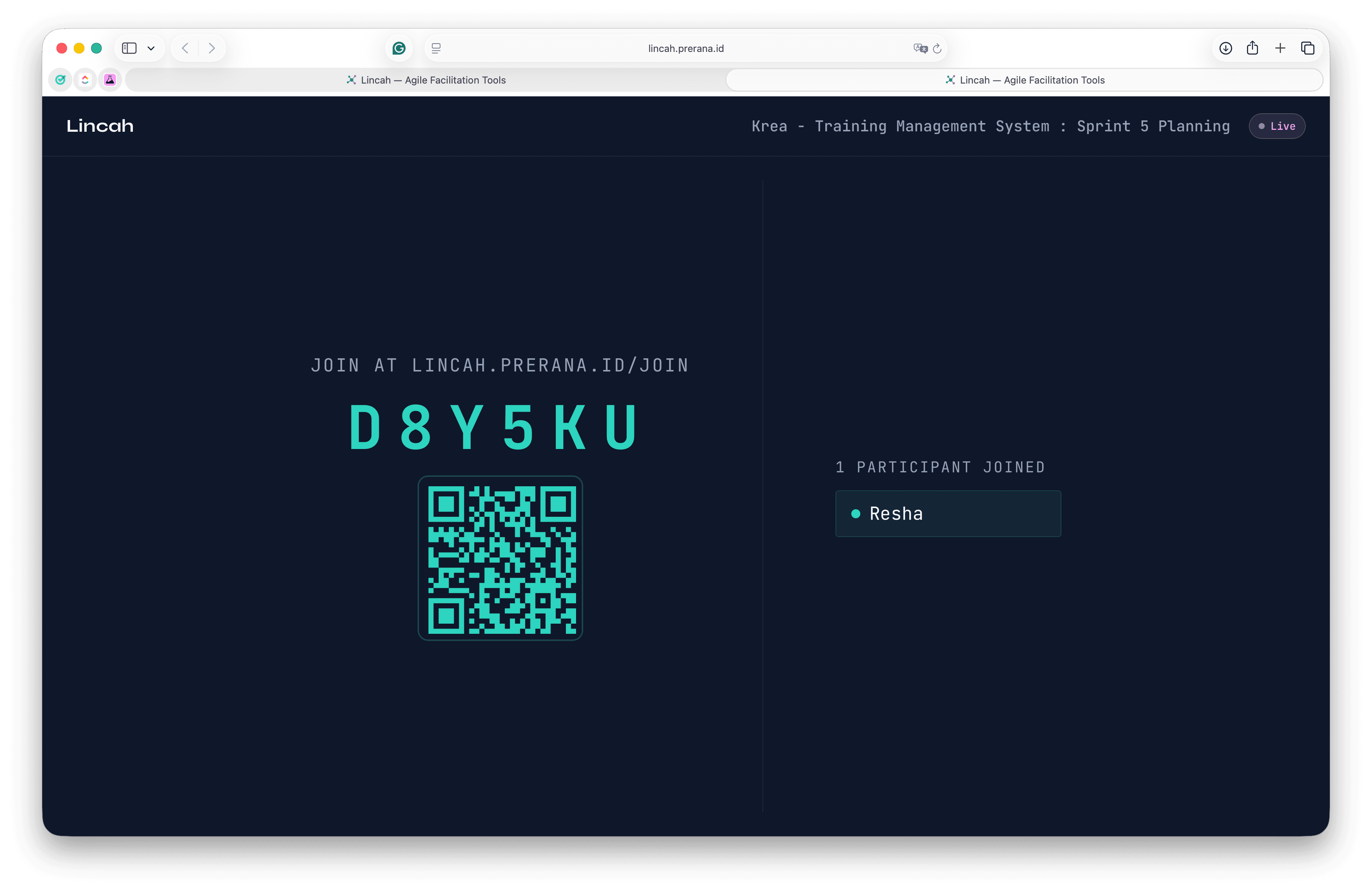Switch to the second Lincah tab
1372x892 pixels.
tap(1025, 80)
